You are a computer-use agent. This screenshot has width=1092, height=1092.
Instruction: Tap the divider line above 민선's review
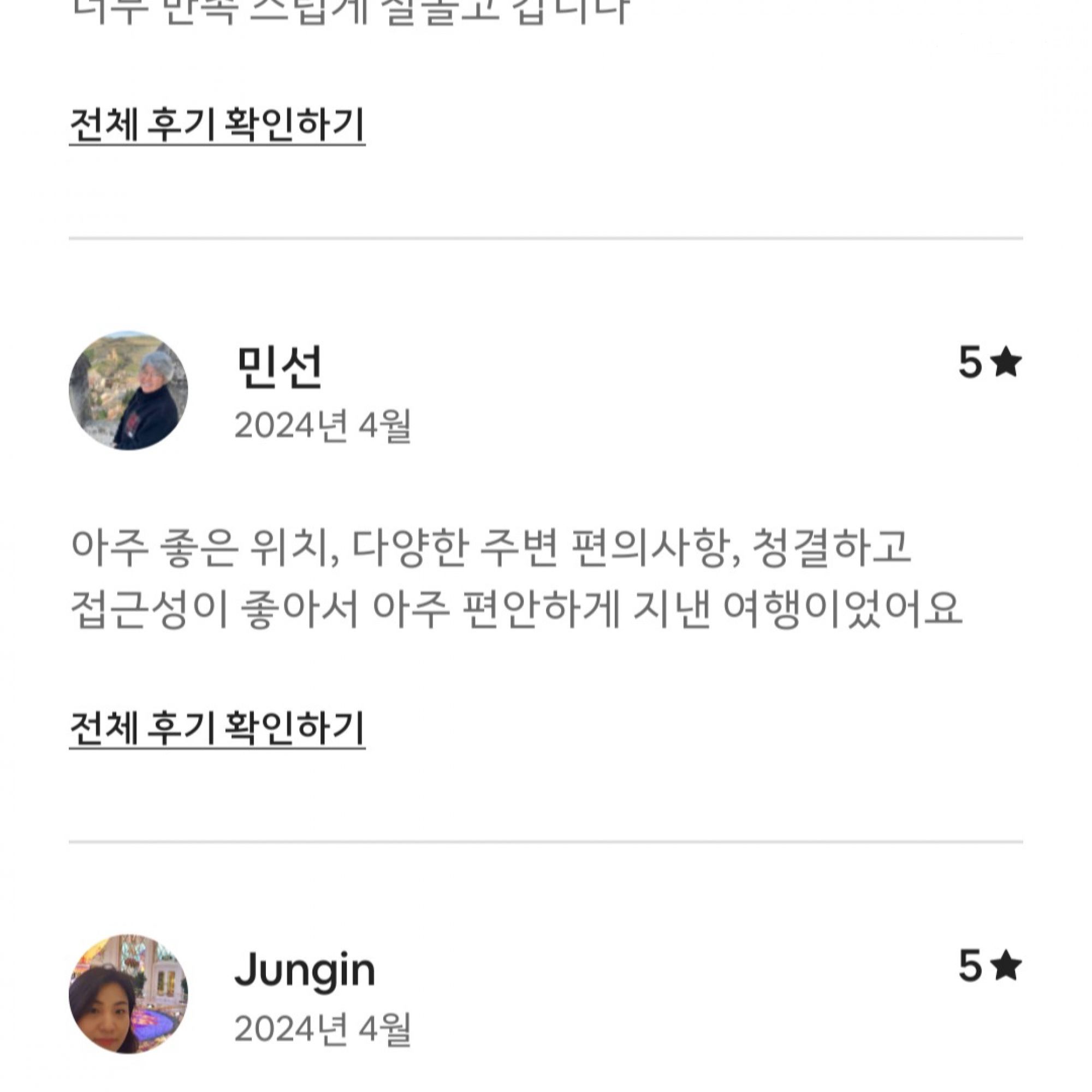coord(545,239)
